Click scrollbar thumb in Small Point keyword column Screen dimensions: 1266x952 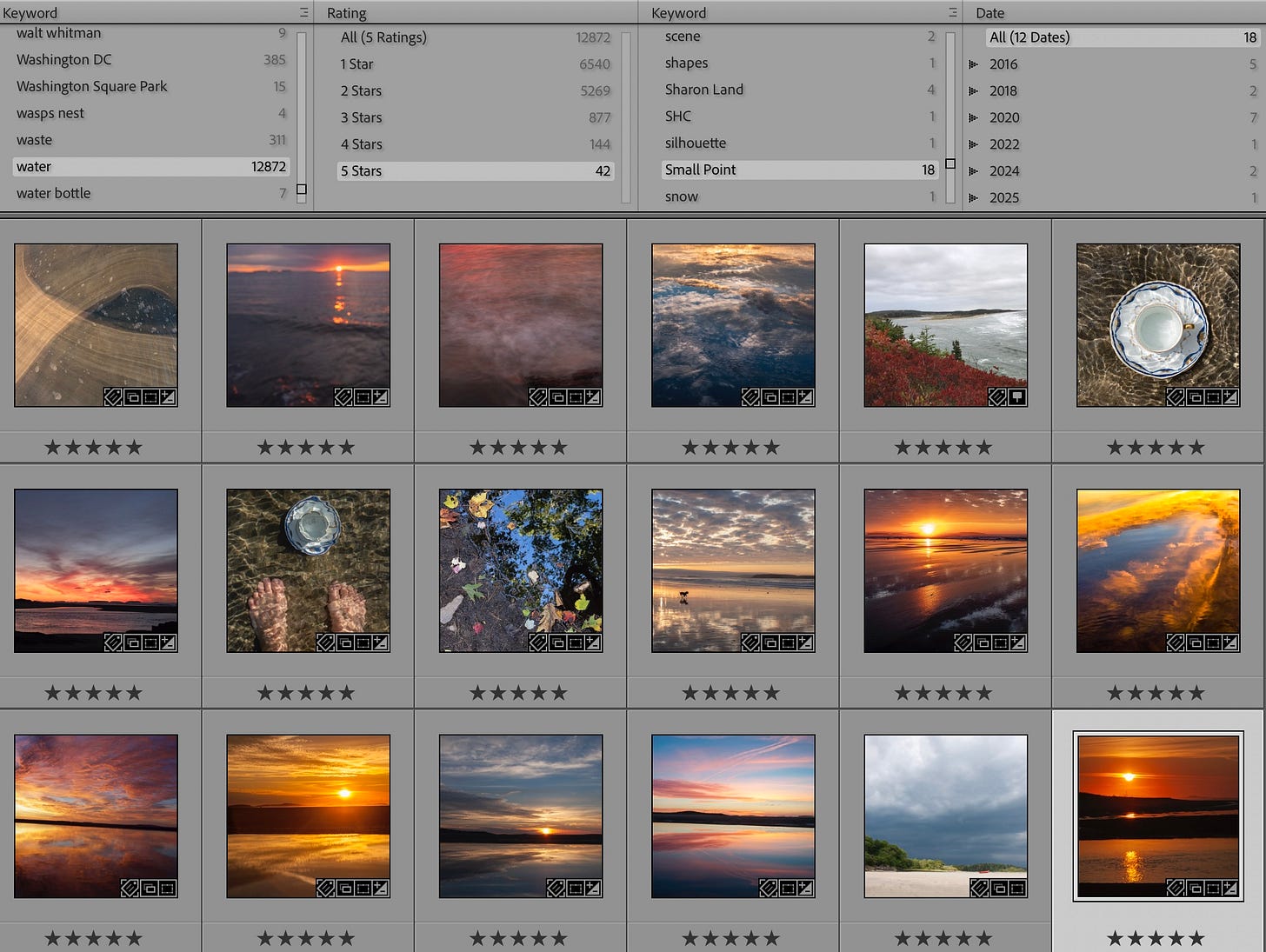(950, 163)
